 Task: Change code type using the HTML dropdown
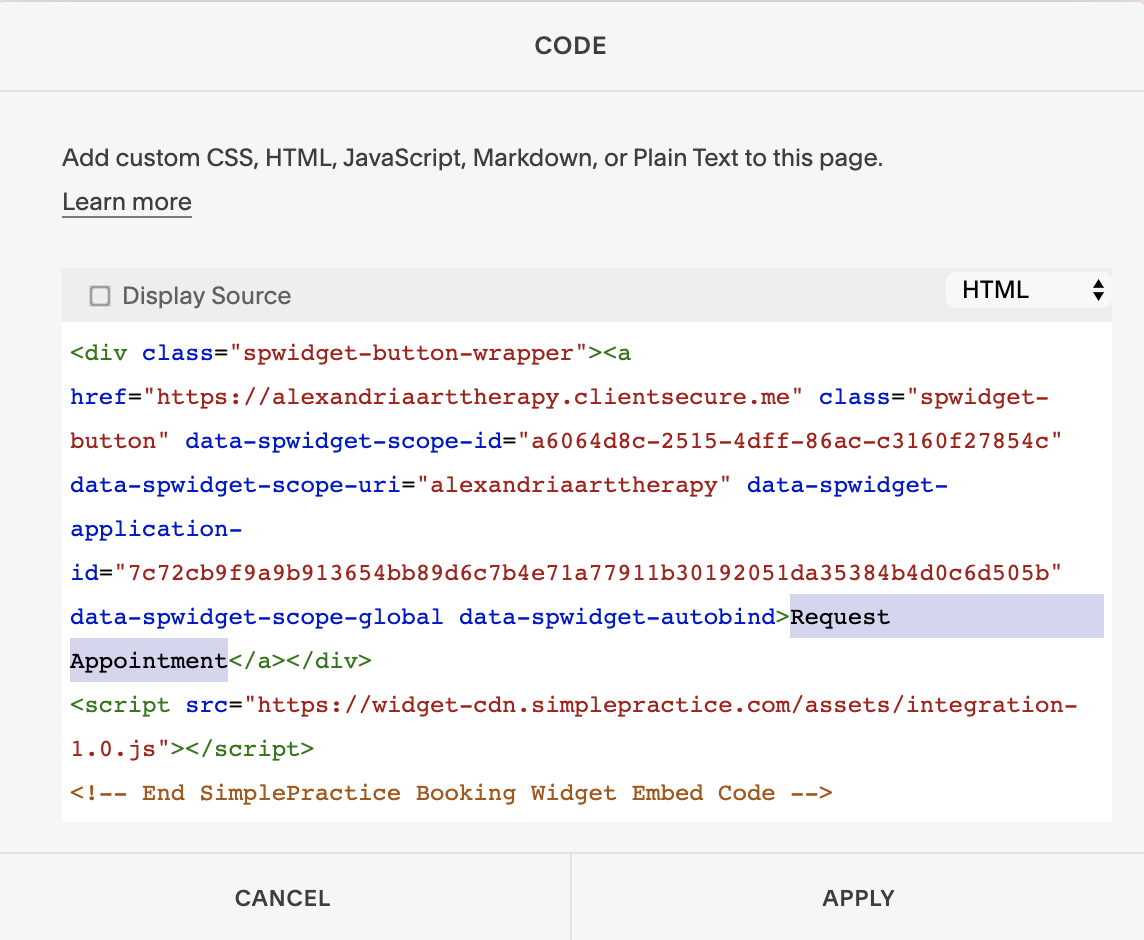coord(1028,289)
